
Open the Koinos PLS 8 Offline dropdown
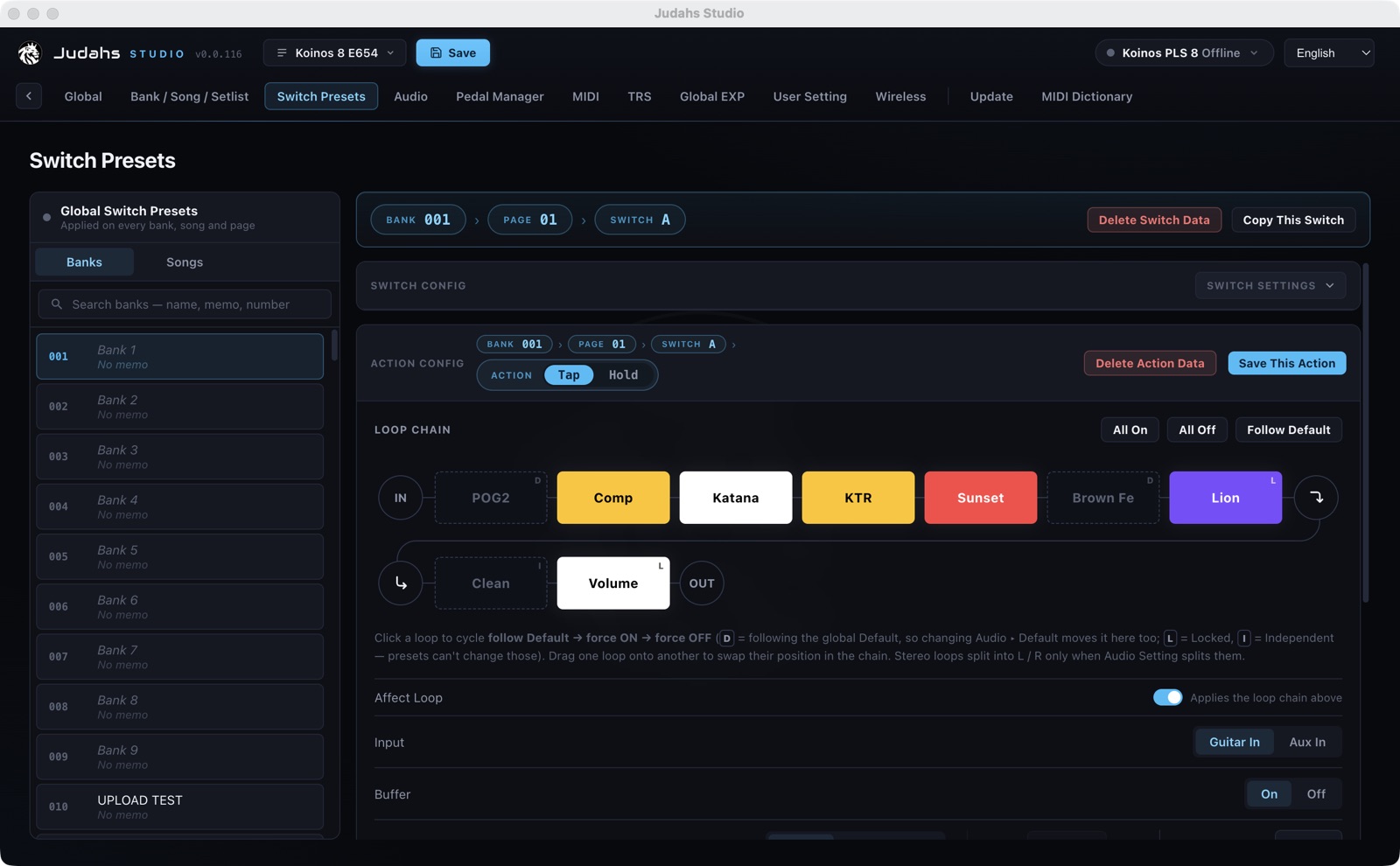click(x=1183, y=53)
